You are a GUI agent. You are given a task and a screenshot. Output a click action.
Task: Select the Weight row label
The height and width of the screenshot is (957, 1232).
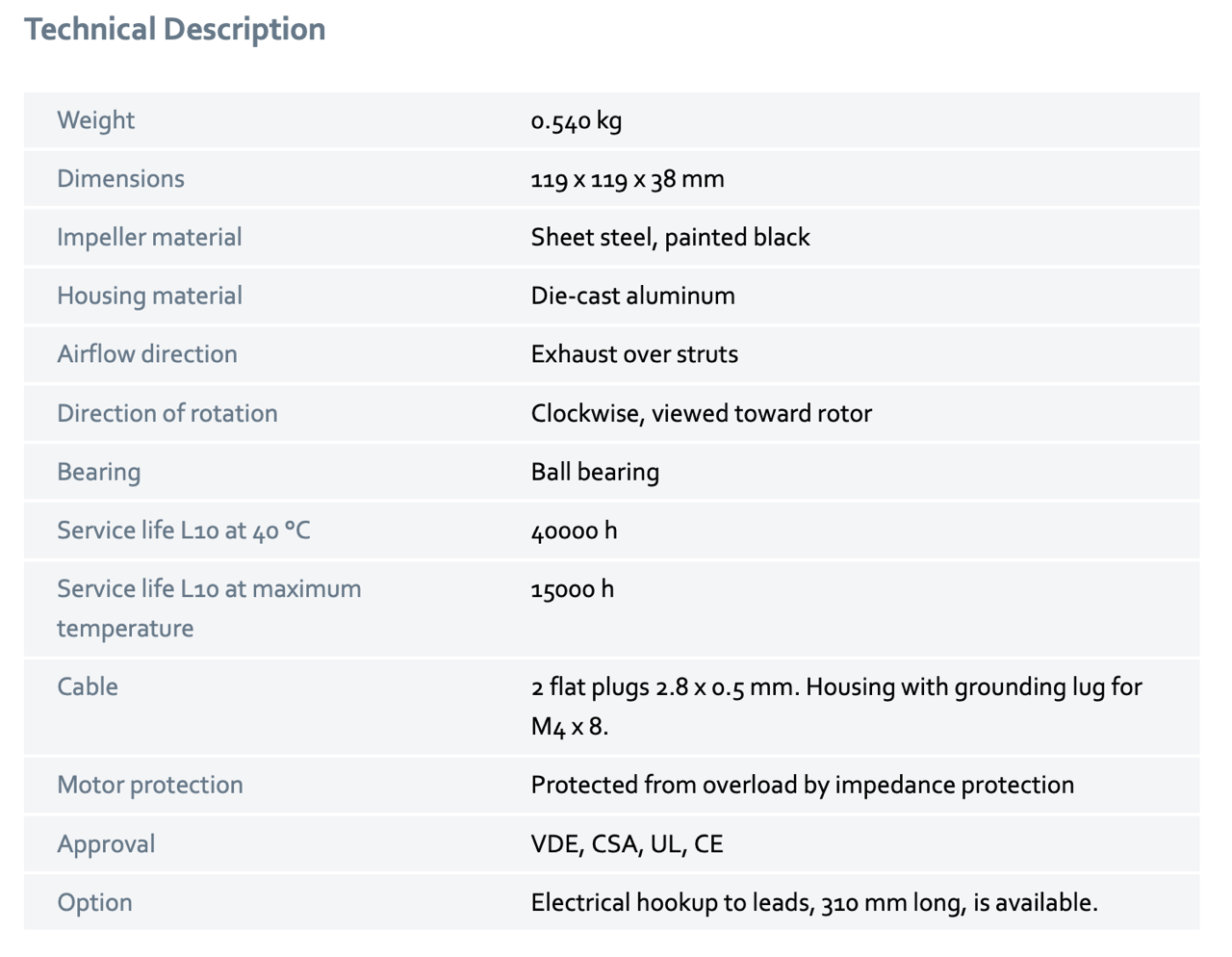click(95, 120)
